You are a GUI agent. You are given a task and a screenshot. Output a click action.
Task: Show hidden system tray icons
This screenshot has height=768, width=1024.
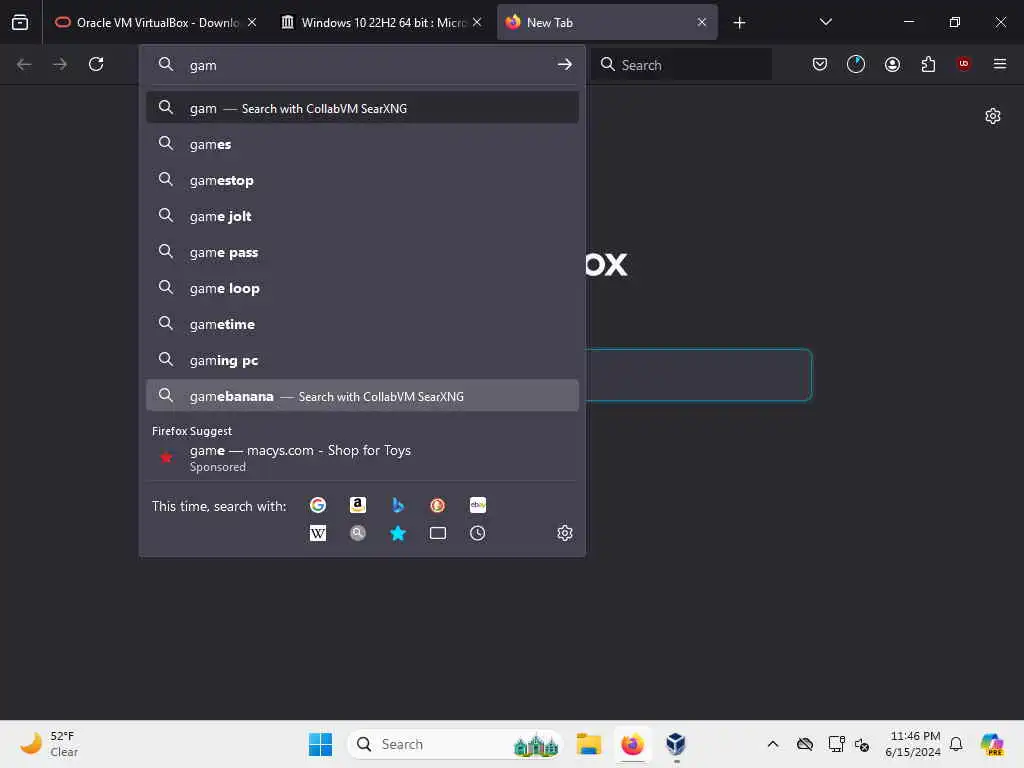[773, 744]
